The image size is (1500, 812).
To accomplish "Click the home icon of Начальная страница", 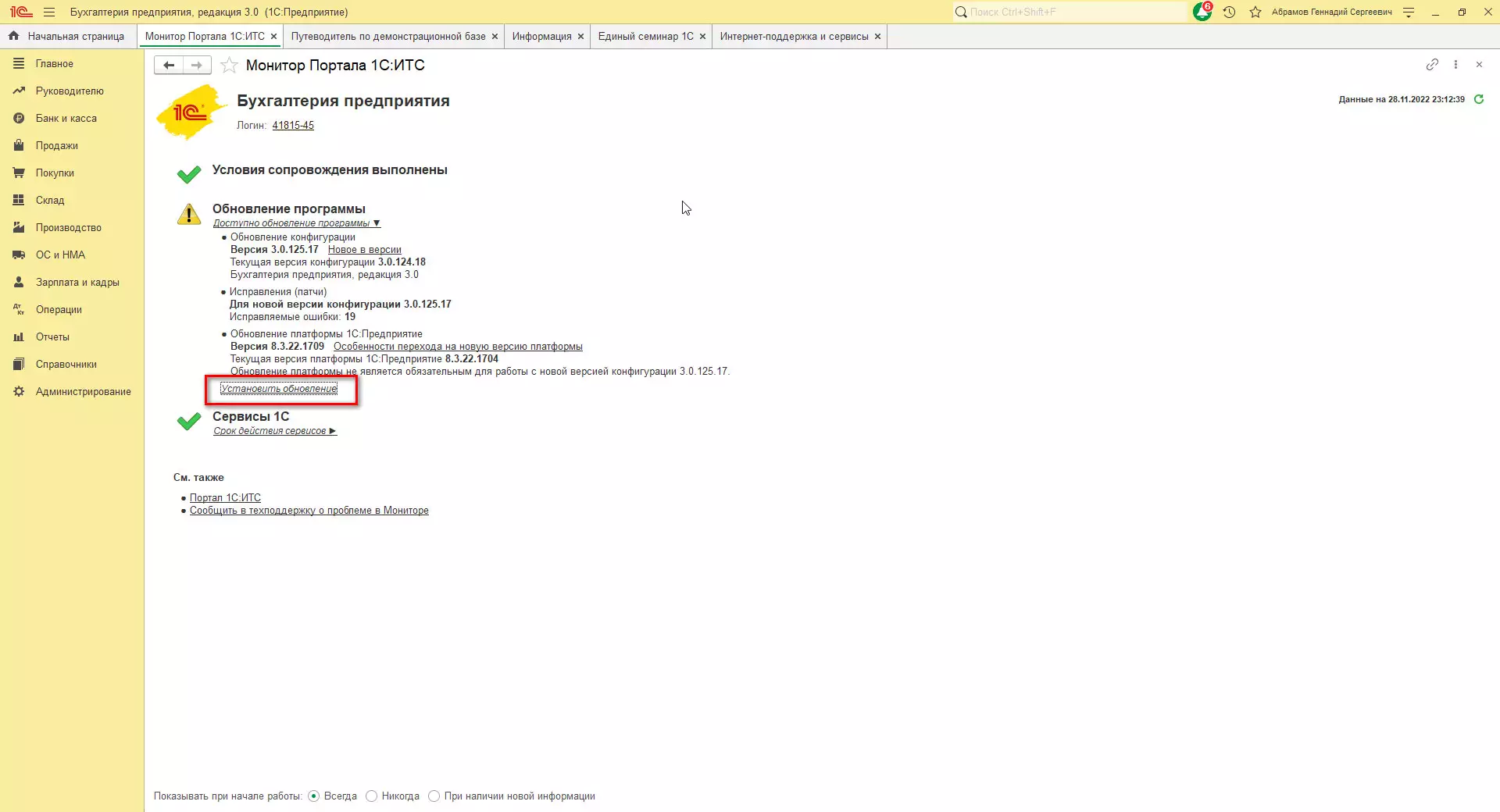I will pyautogui.click(x=13, y=36).
